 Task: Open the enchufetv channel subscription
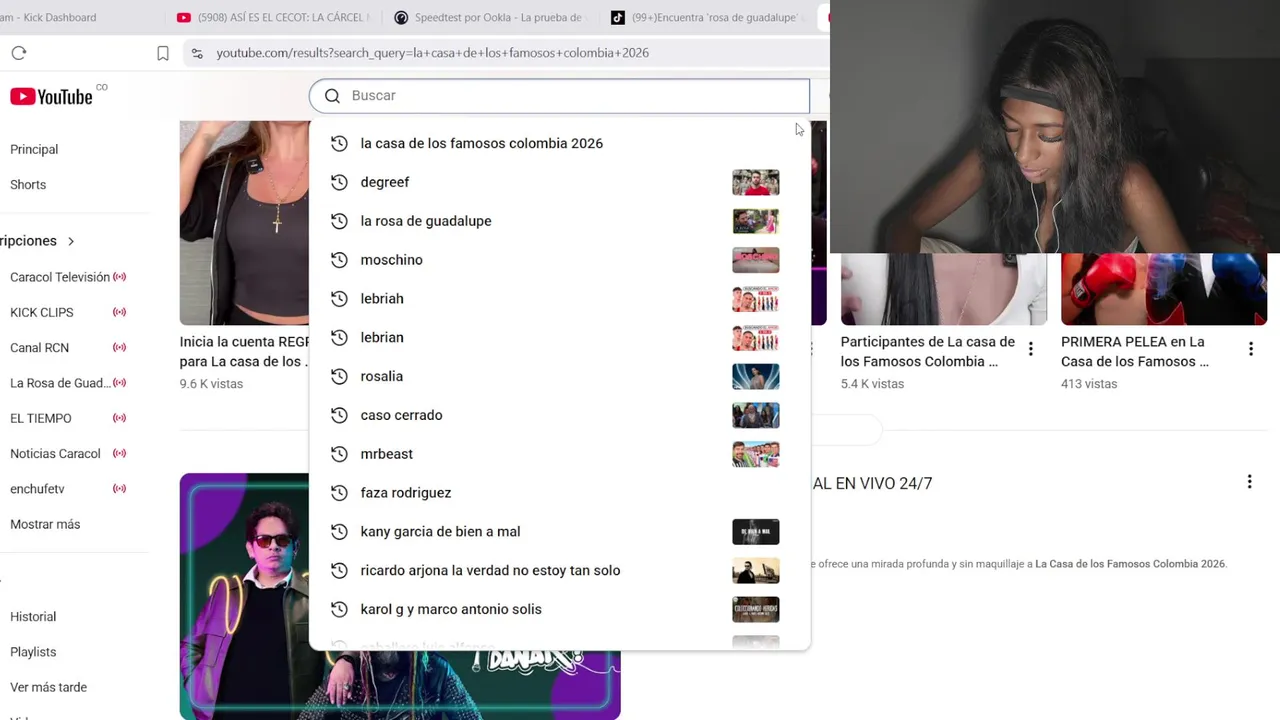click(x=37, y=489)
